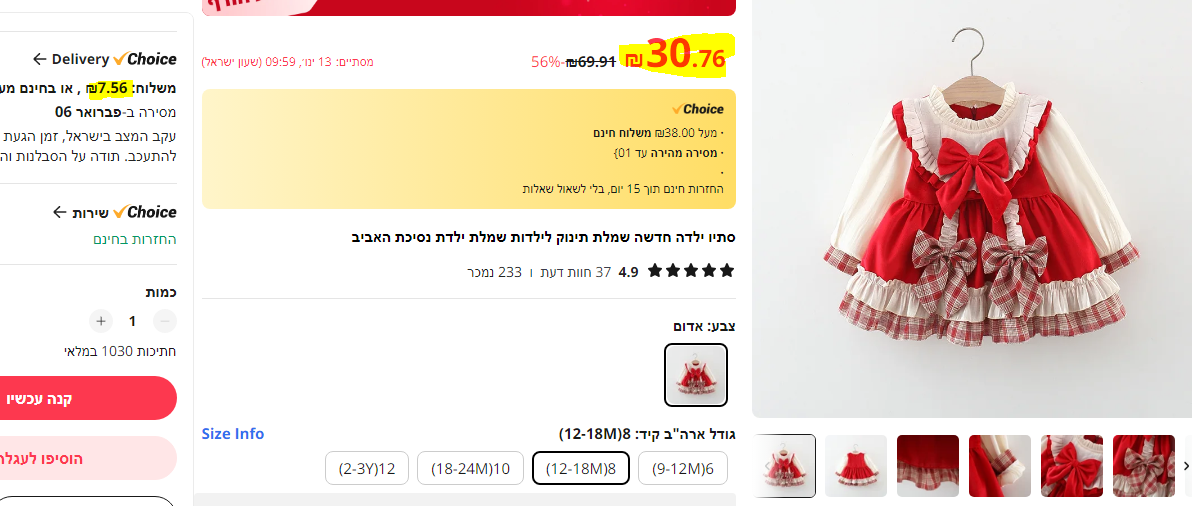Open the sleeve cuff detail thumbnail
Image resolution: width=1192 pixels, height=506 pixels.
click(x=1000, y=466)
